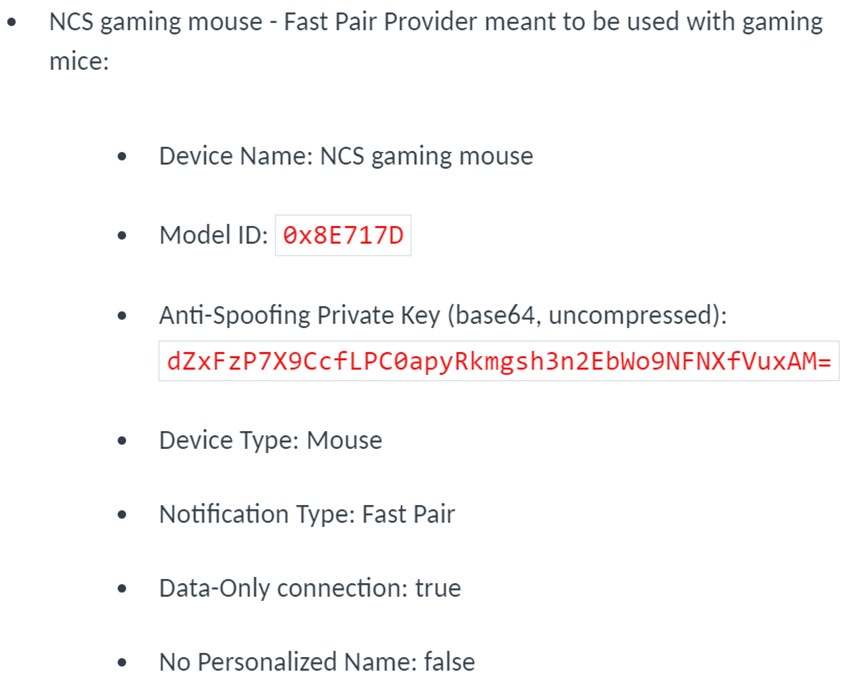
Task: Click the Anti-Spoofing Private Key label text
Action: coord(443,315)
